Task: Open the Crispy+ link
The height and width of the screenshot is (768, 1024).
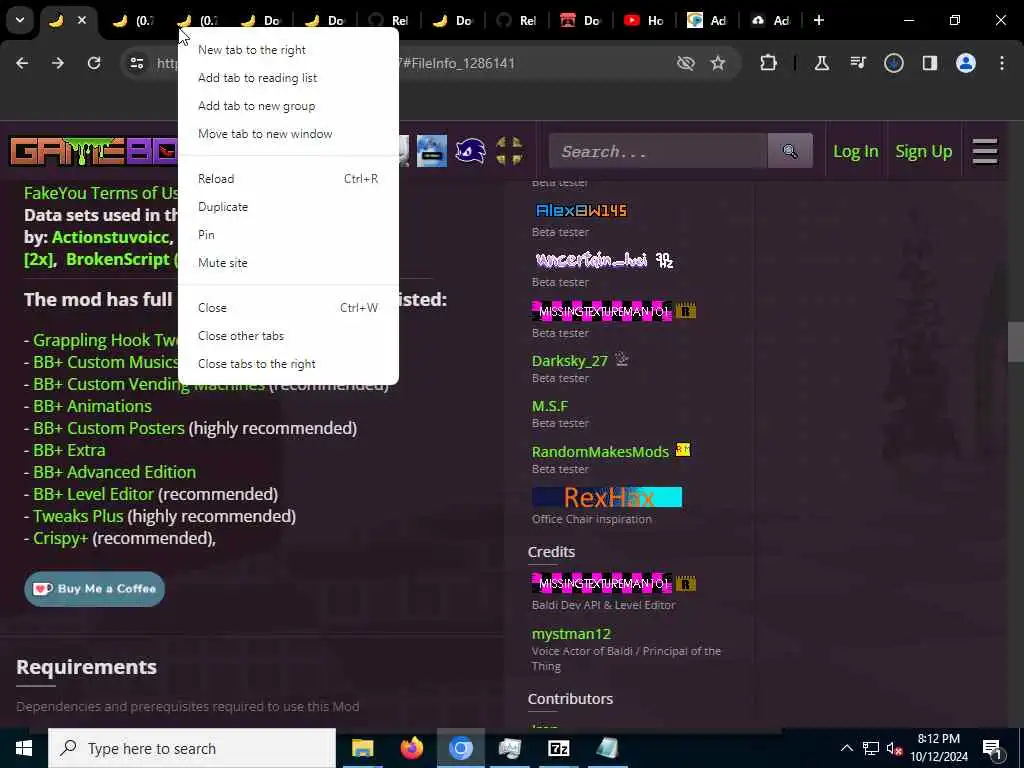Action: point(61,539)
